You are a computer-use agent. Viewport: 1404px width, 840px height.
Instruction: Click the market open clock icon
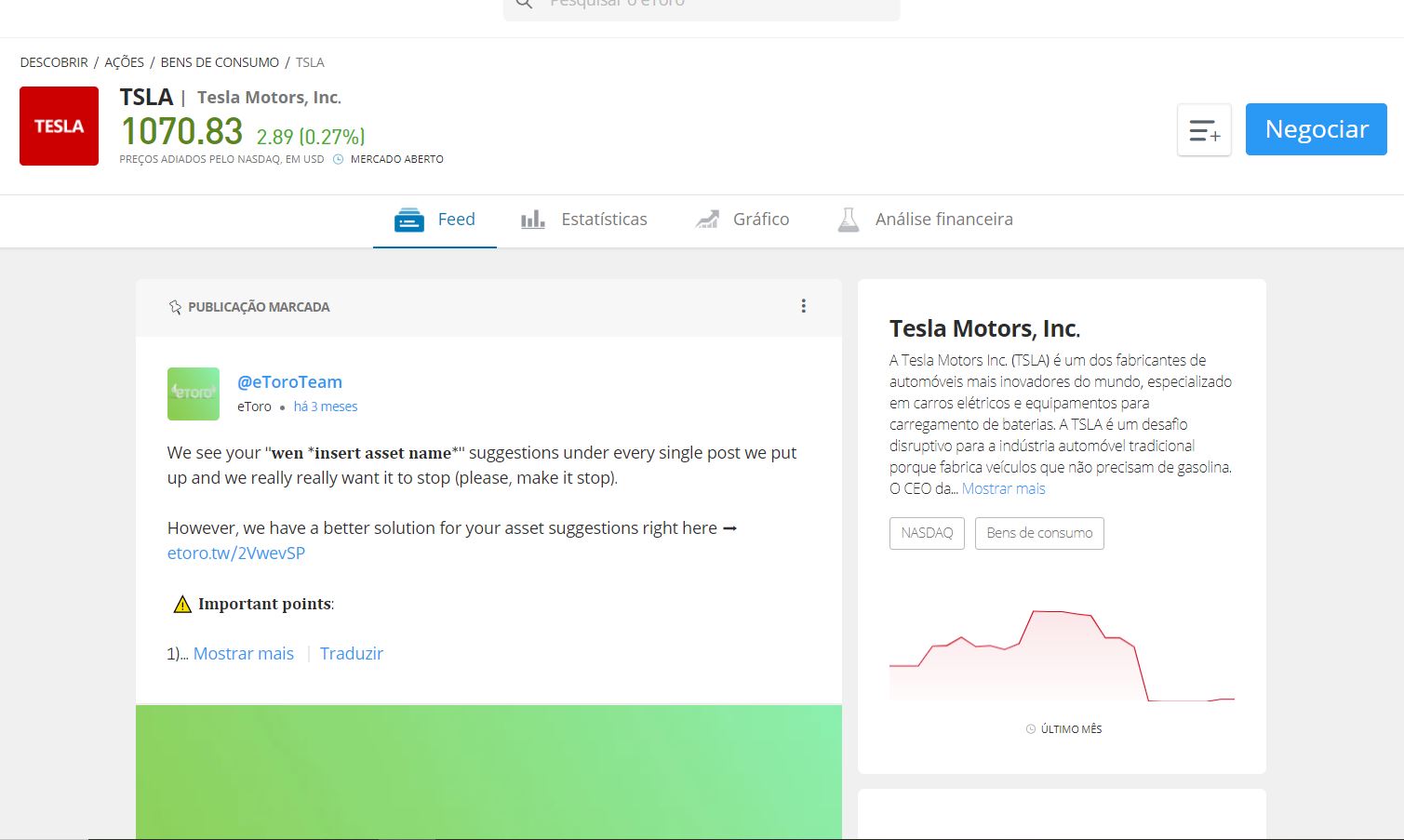(x=339, y=159)
